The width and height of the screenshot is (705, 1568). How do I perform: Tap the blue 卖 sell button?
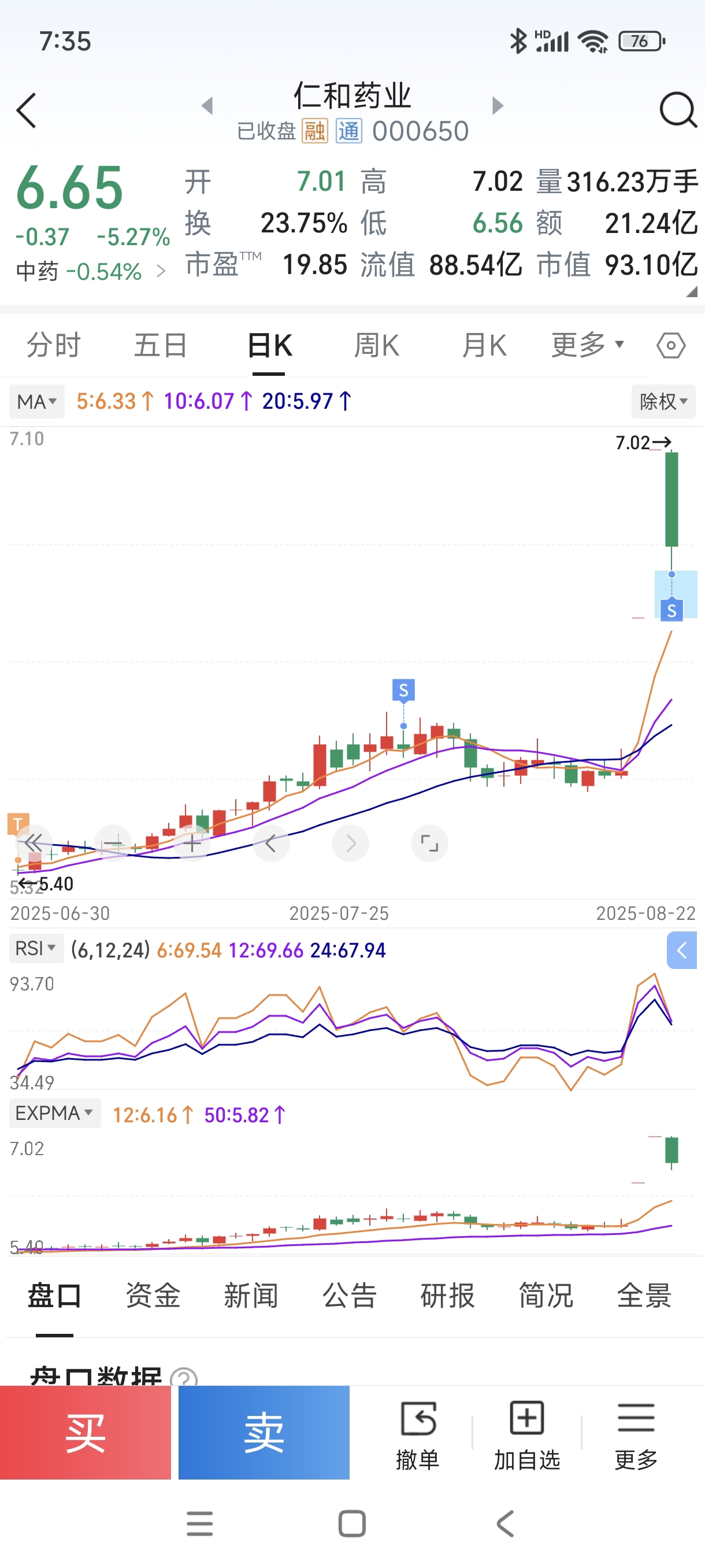[x=264, y=1432]
